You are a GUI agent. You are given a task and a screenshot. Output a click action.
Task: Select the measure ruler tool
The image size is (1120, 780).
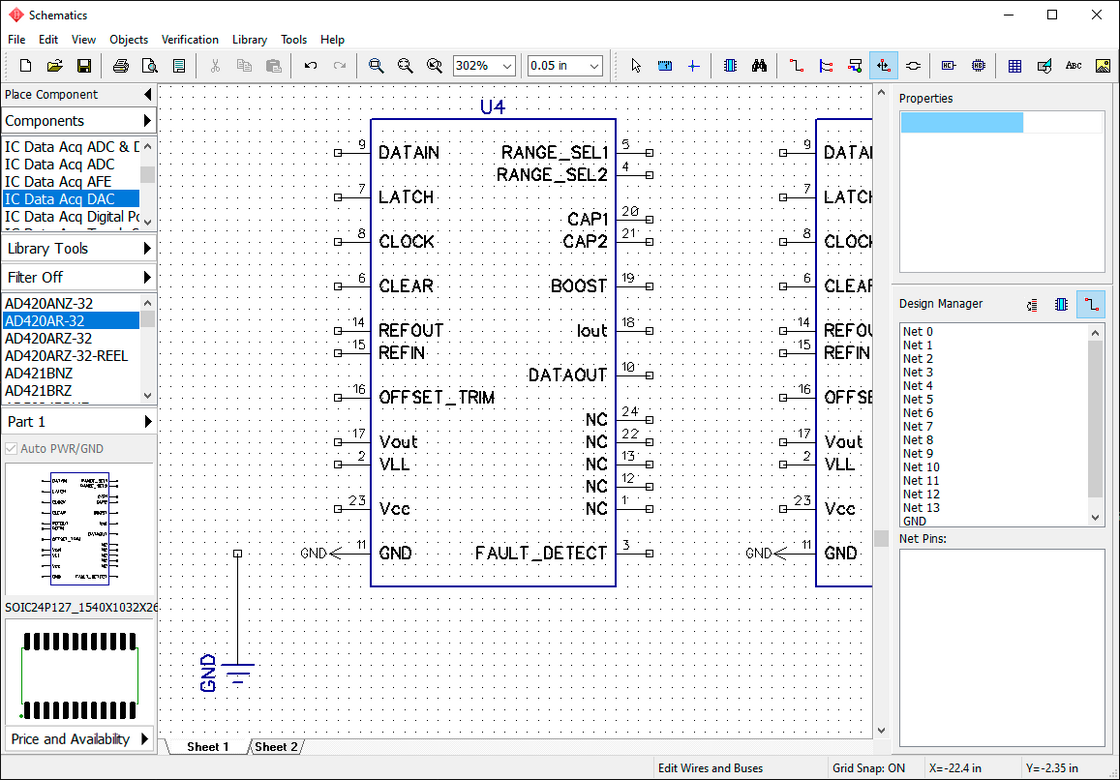[665, 66]
